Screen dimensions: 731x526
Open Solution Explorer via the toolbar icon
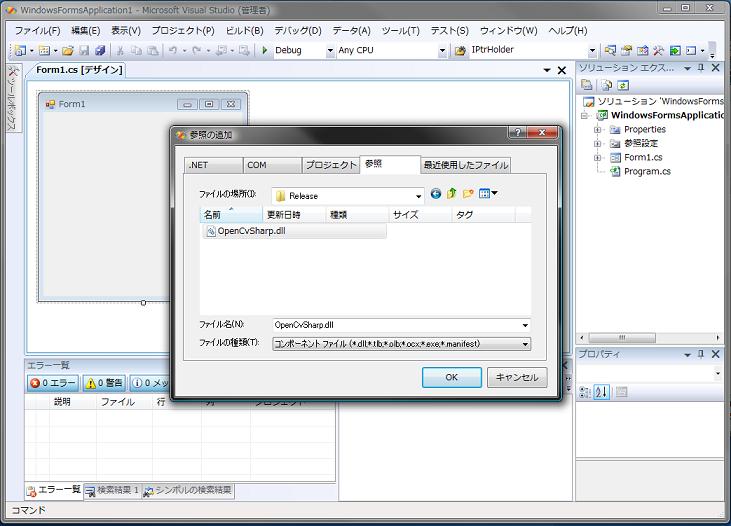tap(610, 50)
